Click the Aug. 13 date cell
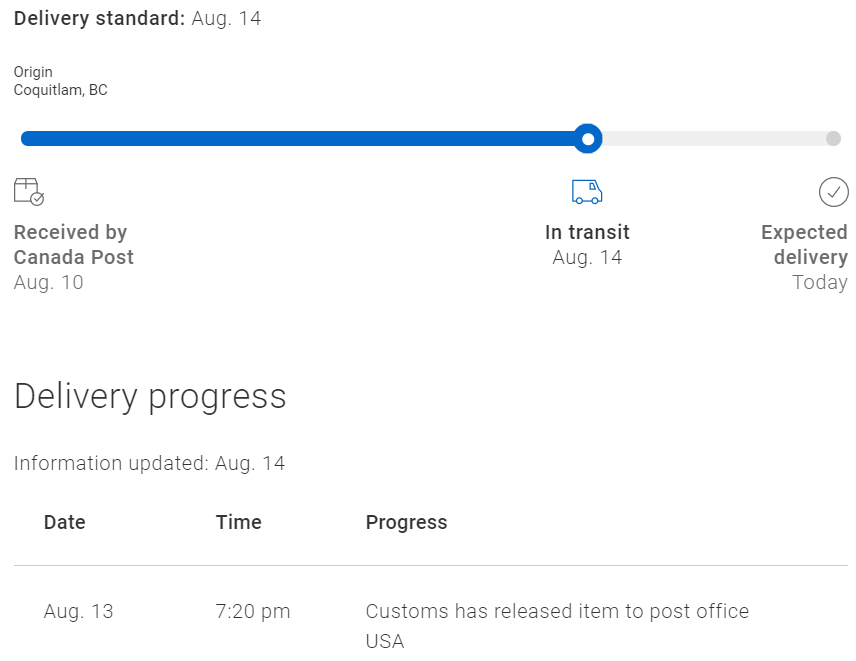The image size is (856, 661). tap(78, 611)
